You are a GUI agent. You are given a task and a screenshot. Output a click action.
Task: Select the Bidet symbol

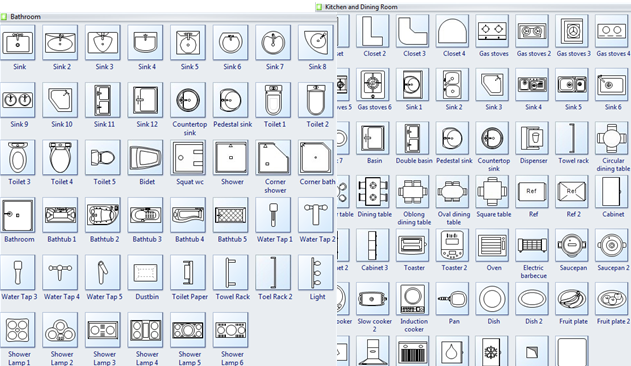pos(145,158)
